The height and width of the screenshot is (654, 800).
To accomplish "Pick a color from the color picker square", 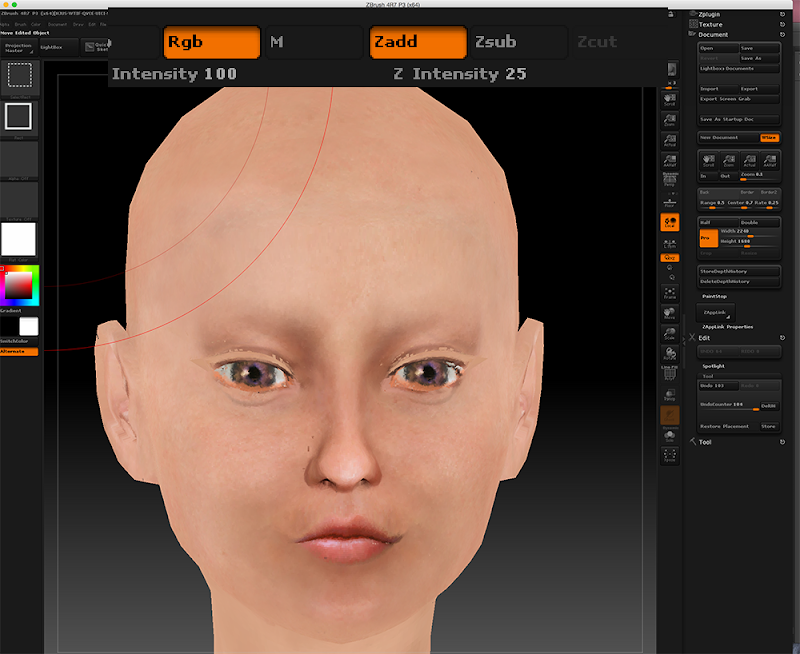I will [19, 287].
